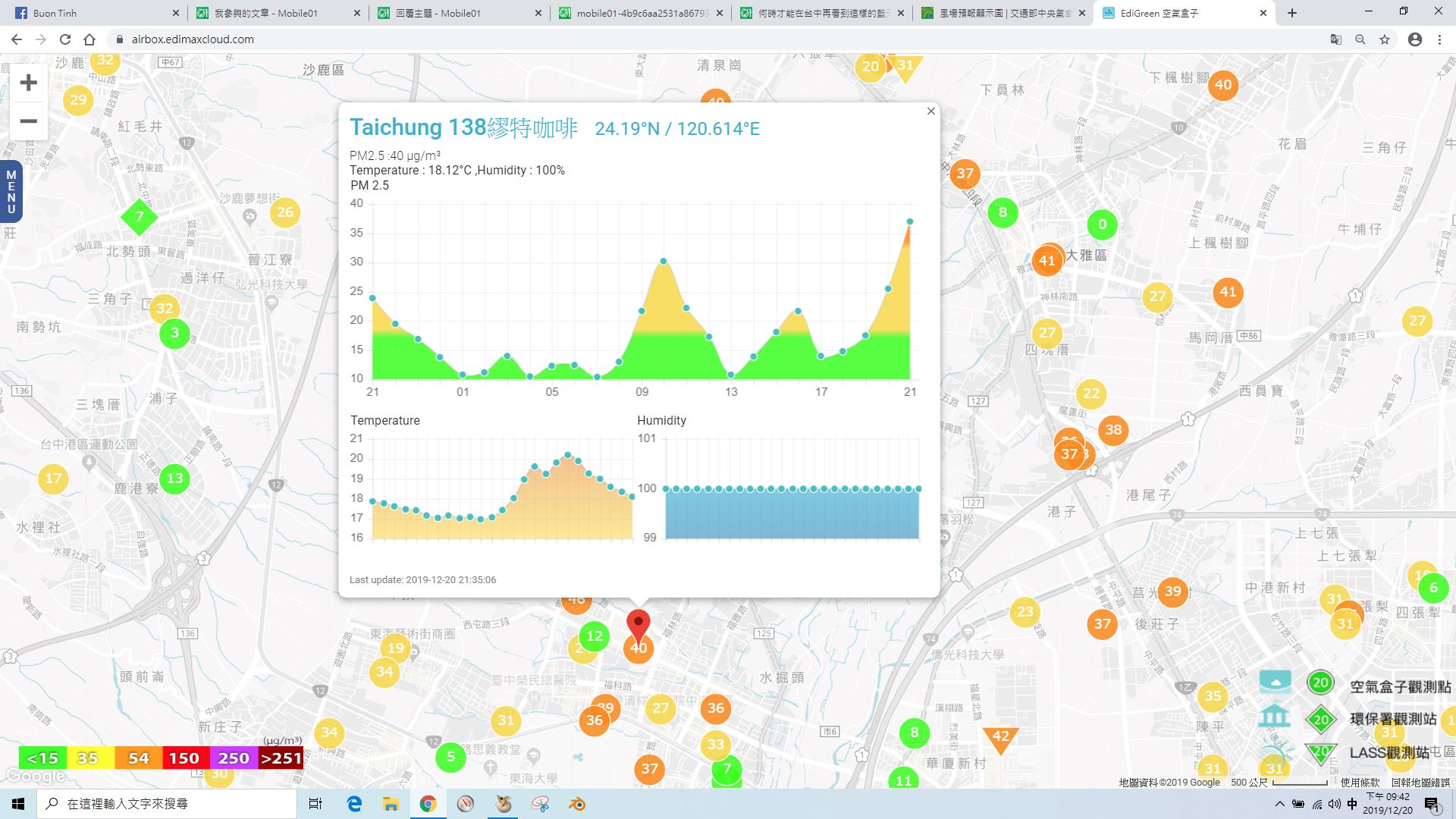Screen dimensions: 1456x819
Task: Click purple 250 PM2.5 legend swatch
Action: pos(233,758)
